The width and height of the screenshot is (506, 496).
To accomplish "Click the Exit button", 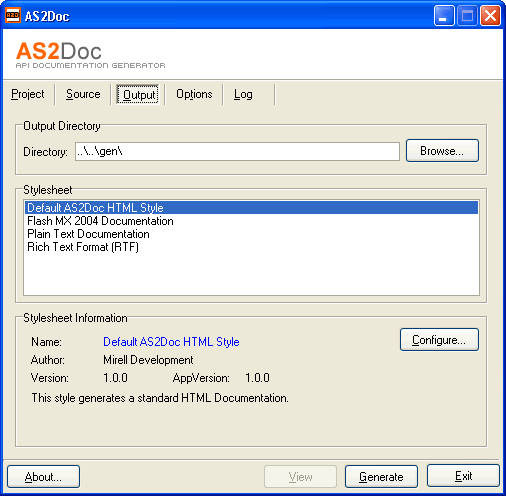I will 463,476.
